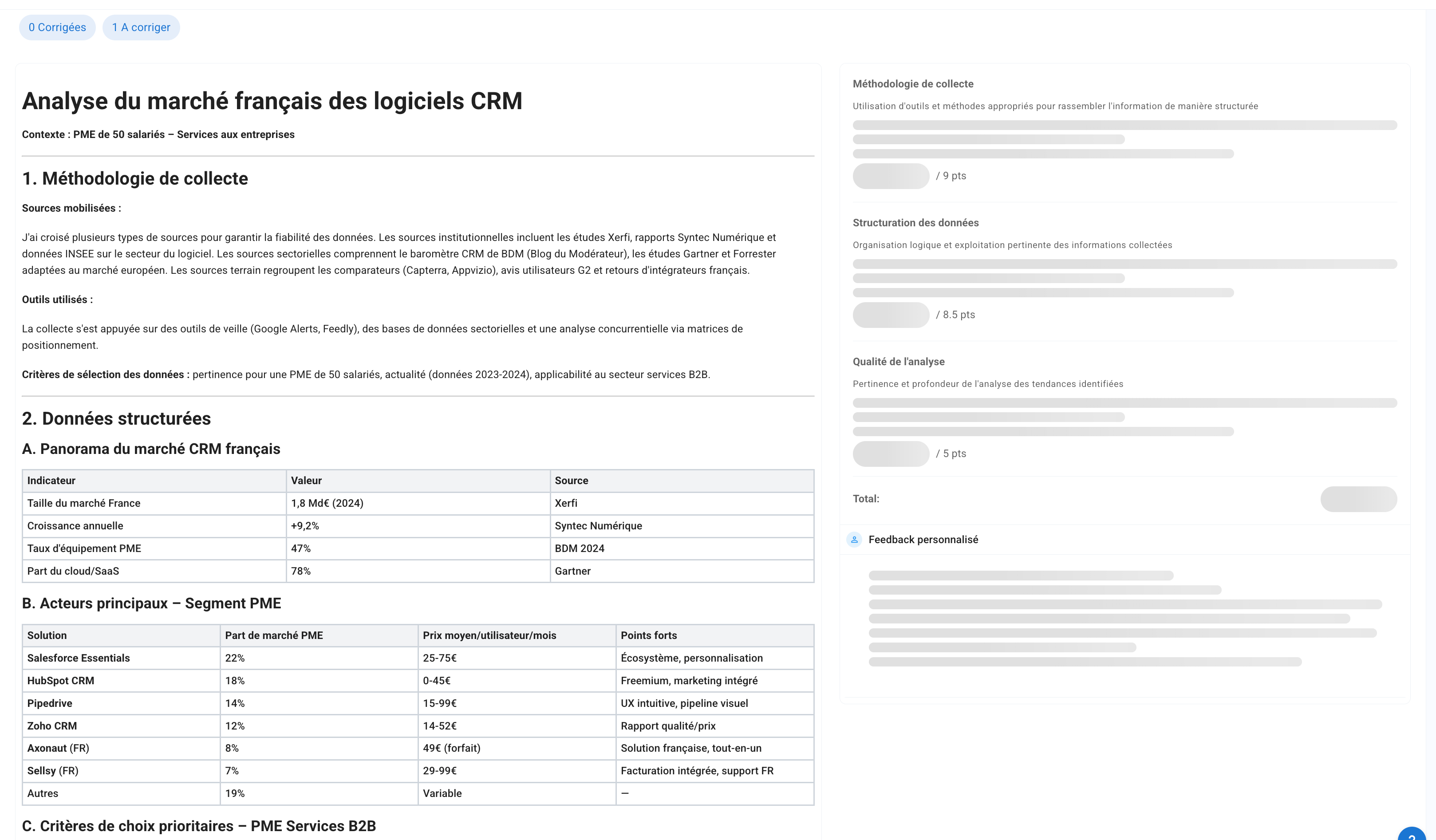Click the "Source" column header
The image size is (1436, 840).
point(682,481)
